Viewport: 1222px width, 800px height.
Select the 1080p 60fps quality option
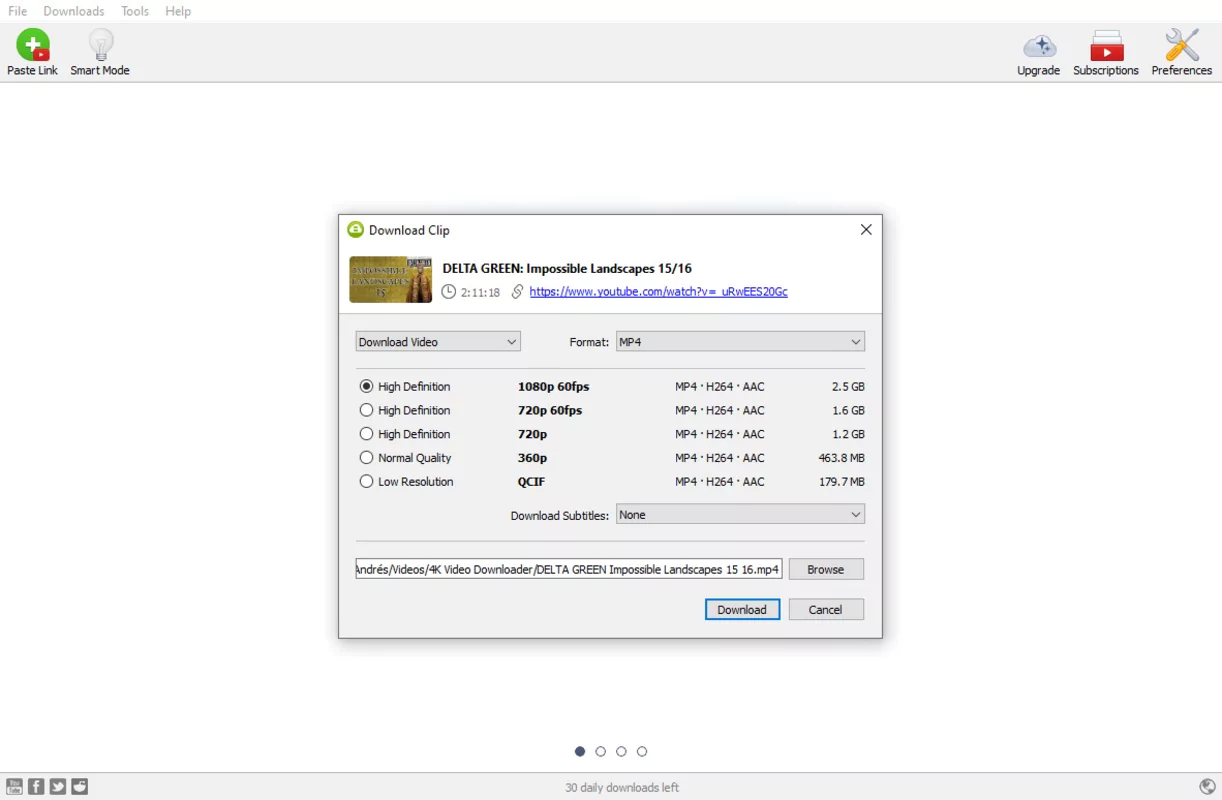click(x=366, y=386)
